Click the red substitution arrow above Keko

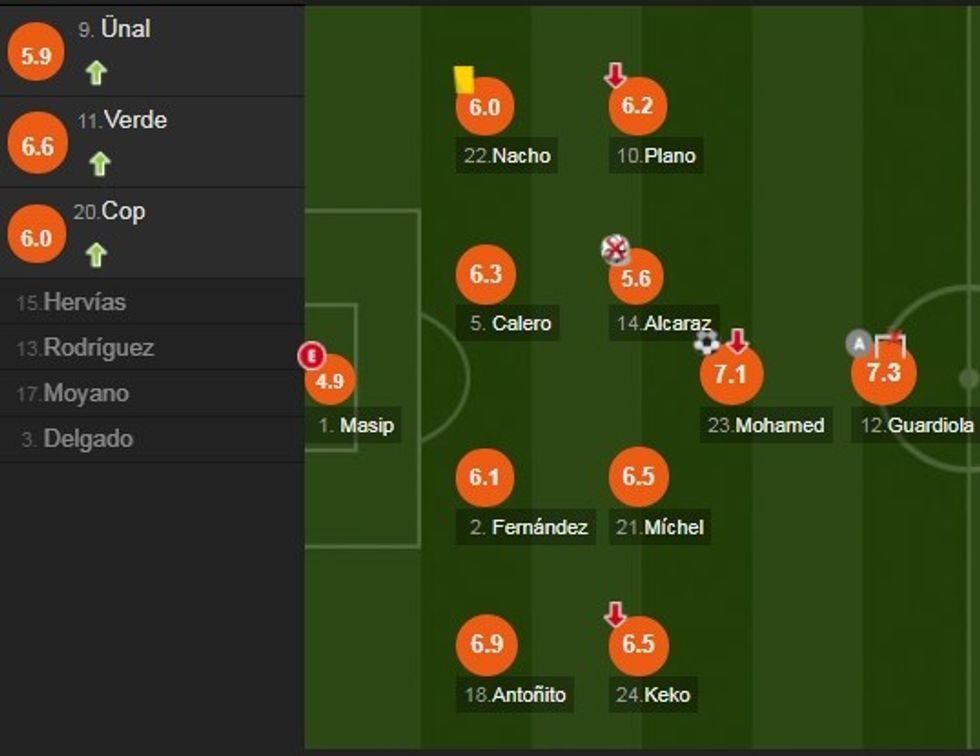click(615, 614)
